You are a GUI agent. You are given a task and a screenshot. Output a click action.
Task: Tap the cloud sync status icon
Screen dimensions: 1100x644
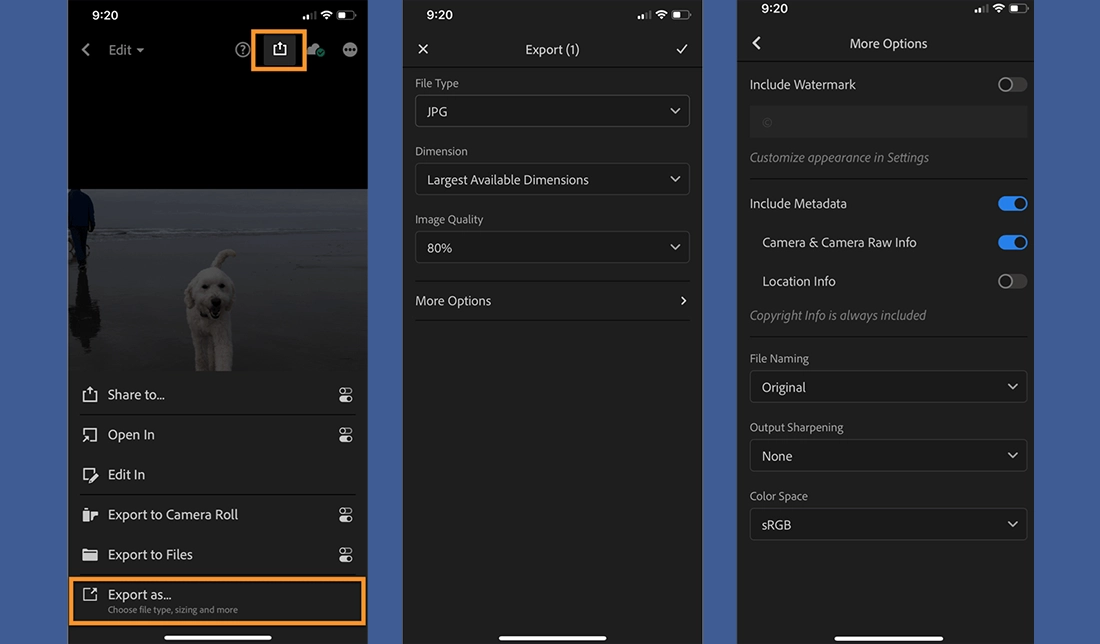[315, 50]
